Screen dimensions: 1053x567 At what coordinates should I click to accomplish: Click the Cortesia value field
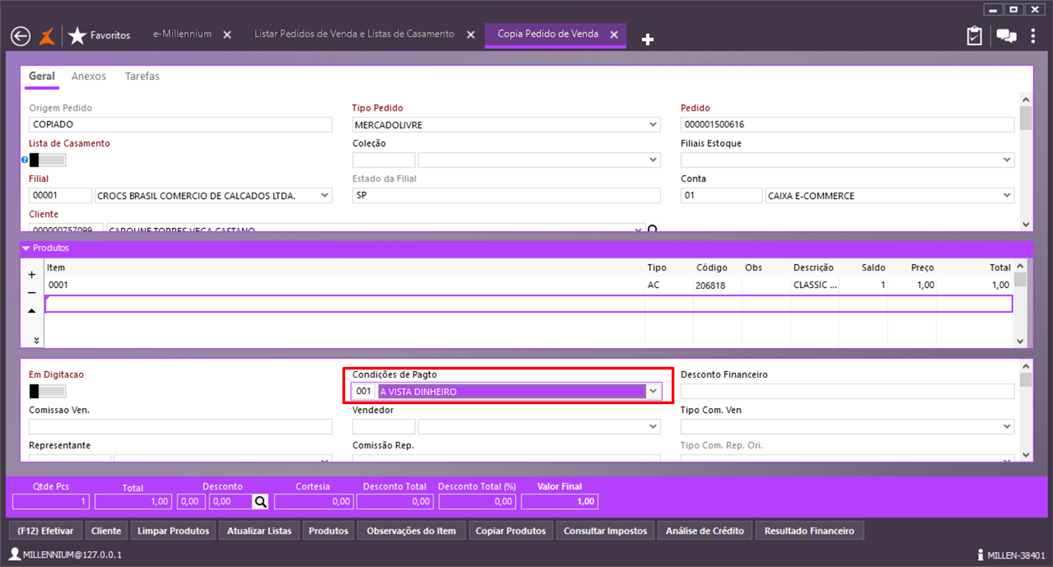(x=313, y=501)
